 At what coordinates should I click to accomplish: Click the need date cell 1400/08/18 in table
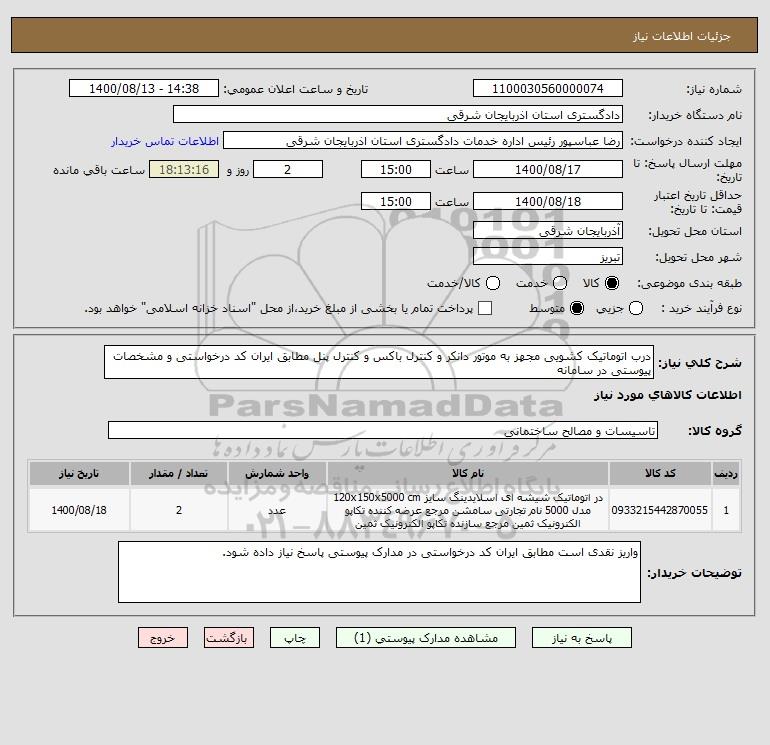tap(79, 510)
